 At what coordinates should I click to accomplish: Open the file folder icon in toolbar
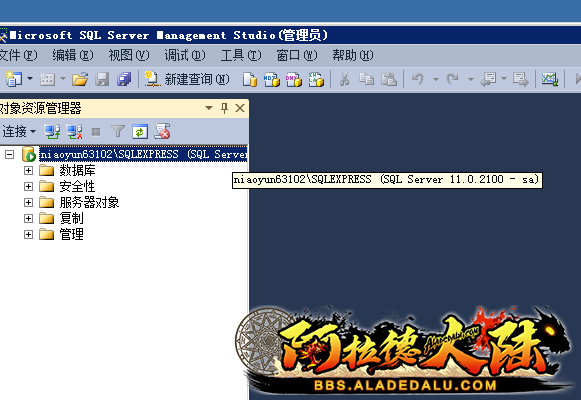(x=80, y=79)
